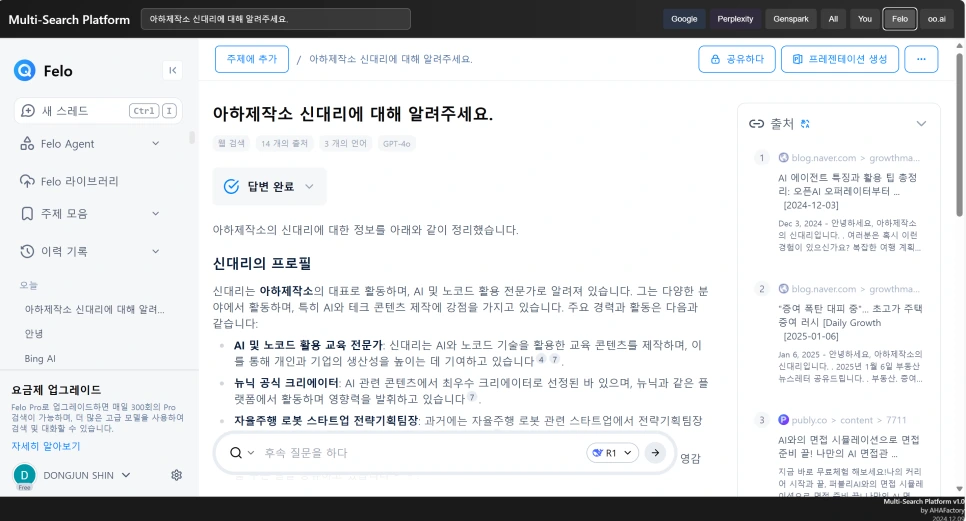Viewport: 966px width, 521px height.
Task: Expand the 주제 모음 section
Action: coord(155,214)
